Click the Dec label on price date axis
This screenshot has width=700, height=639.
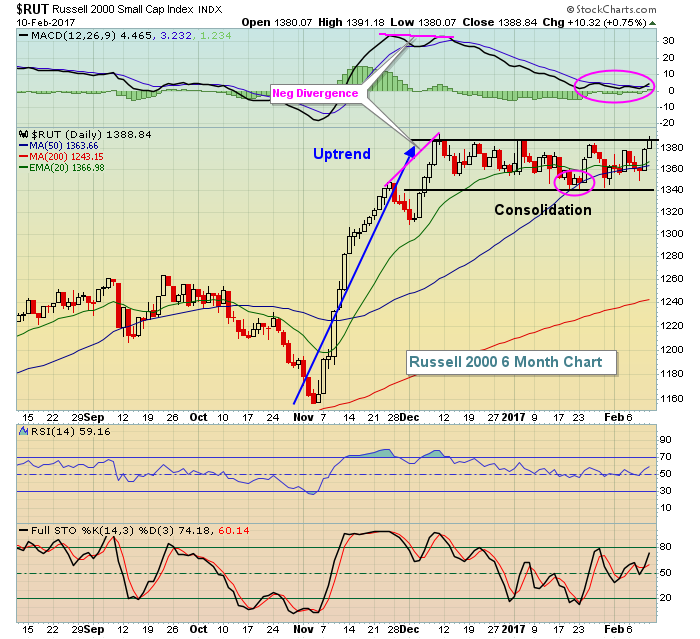coord(409,417)
